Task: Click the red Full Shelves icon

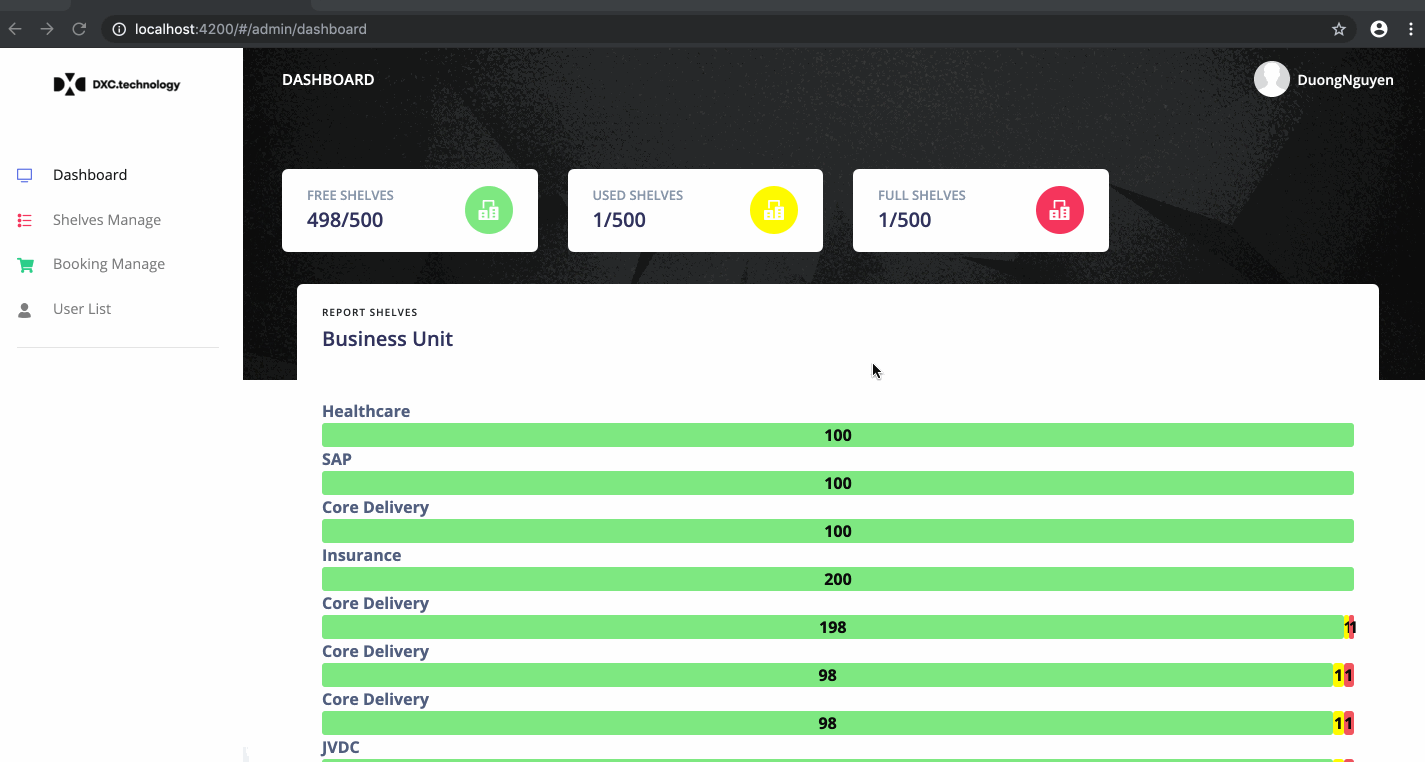Action: [x=1060, y=210]
